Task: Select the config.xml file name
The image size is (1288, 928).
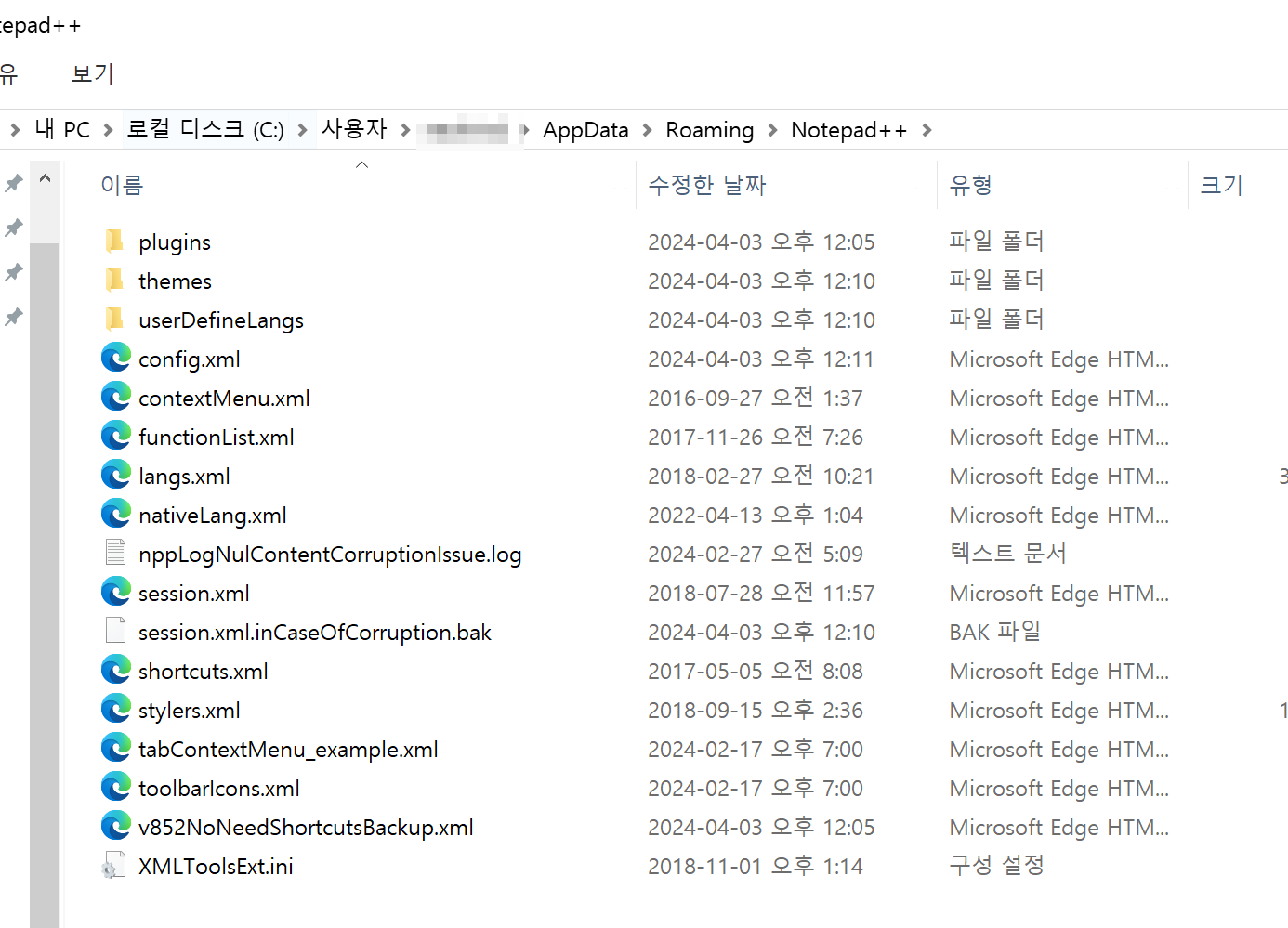Action: coord(190,359)
